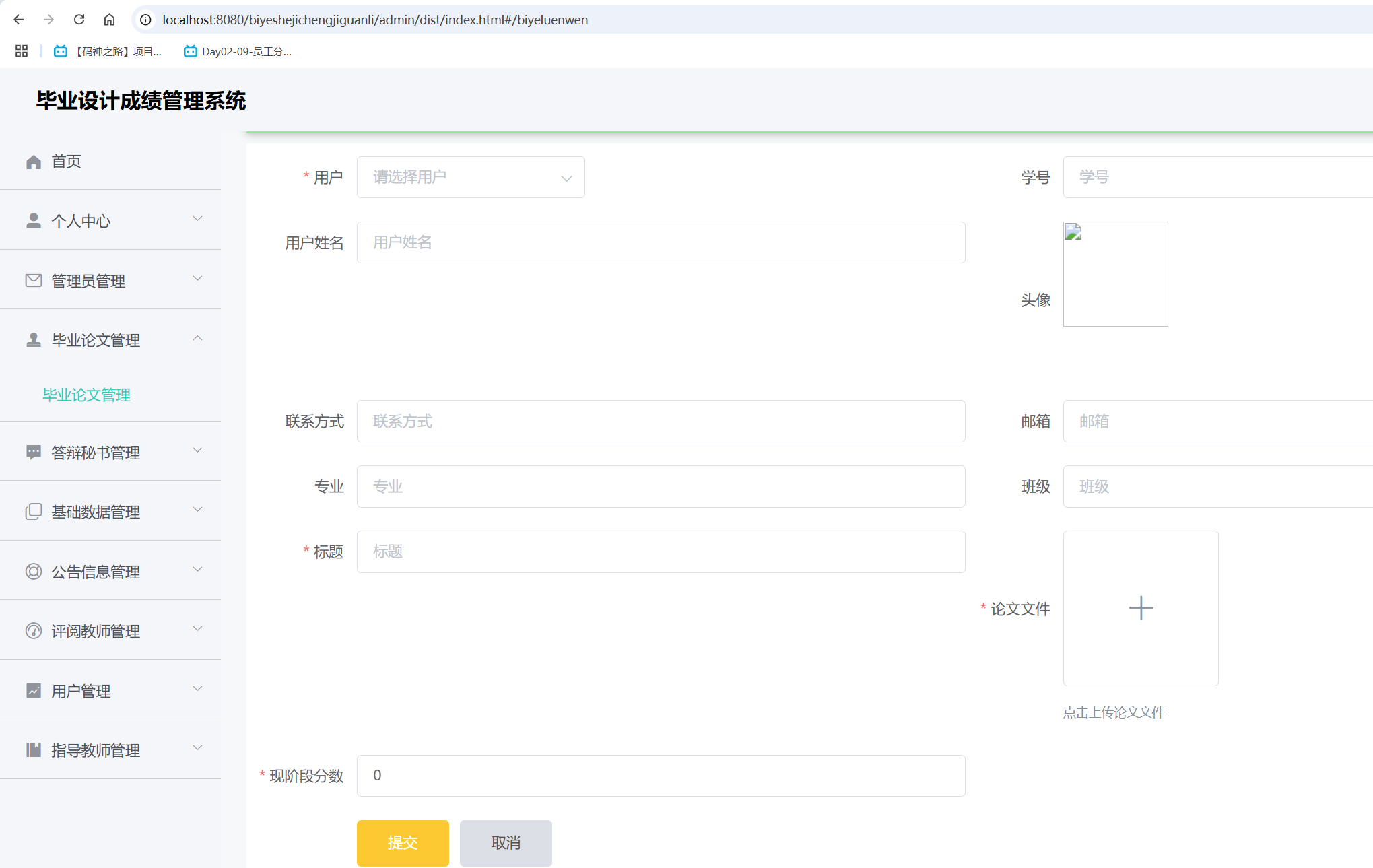The width and height of the screenshot is (1373, 868).
Task: Click the 基础数据管理 copy icon
Action: pos(34,512)
